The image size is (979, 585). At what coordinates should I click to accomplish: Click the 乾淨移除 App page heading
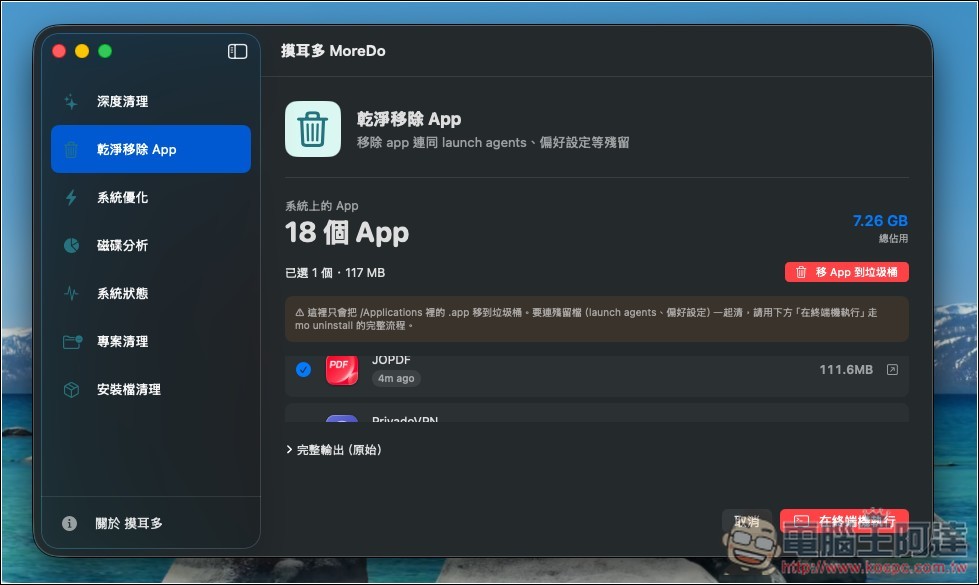[409, 119]
